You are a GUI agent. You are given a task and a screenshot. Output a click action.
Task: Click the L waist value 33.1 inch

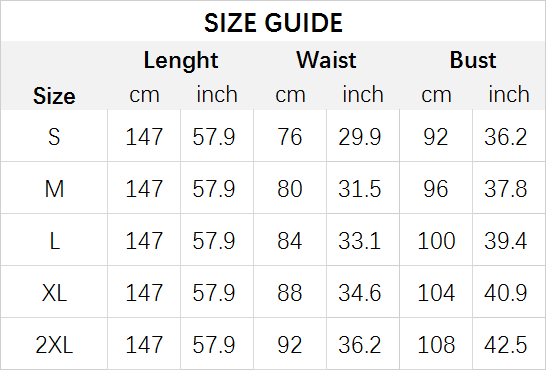pyautogui.click(x=359, y=241)
